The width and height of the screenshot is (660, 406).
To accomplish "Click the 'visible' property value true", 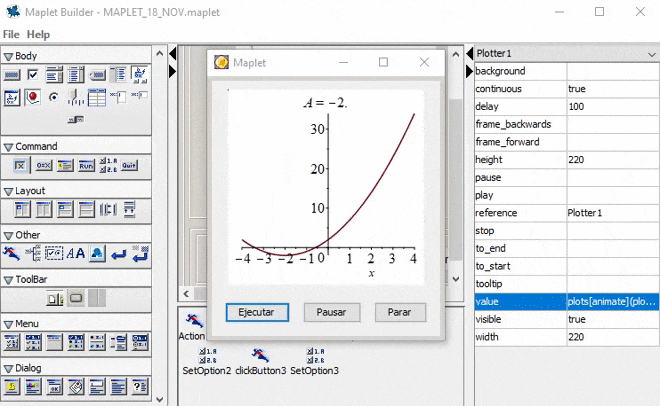I will pyautogui.click(x=612, y=319).
